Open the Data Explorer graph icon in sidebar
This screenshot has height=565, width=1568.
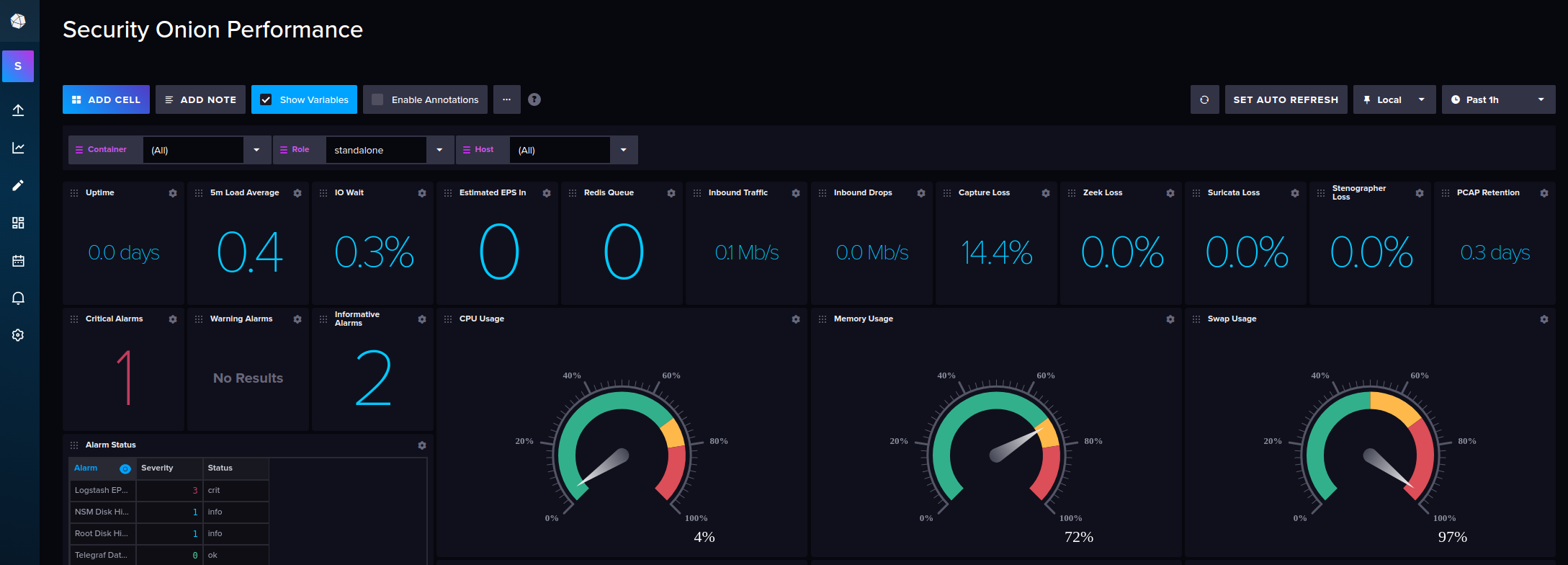click(18, 148)
